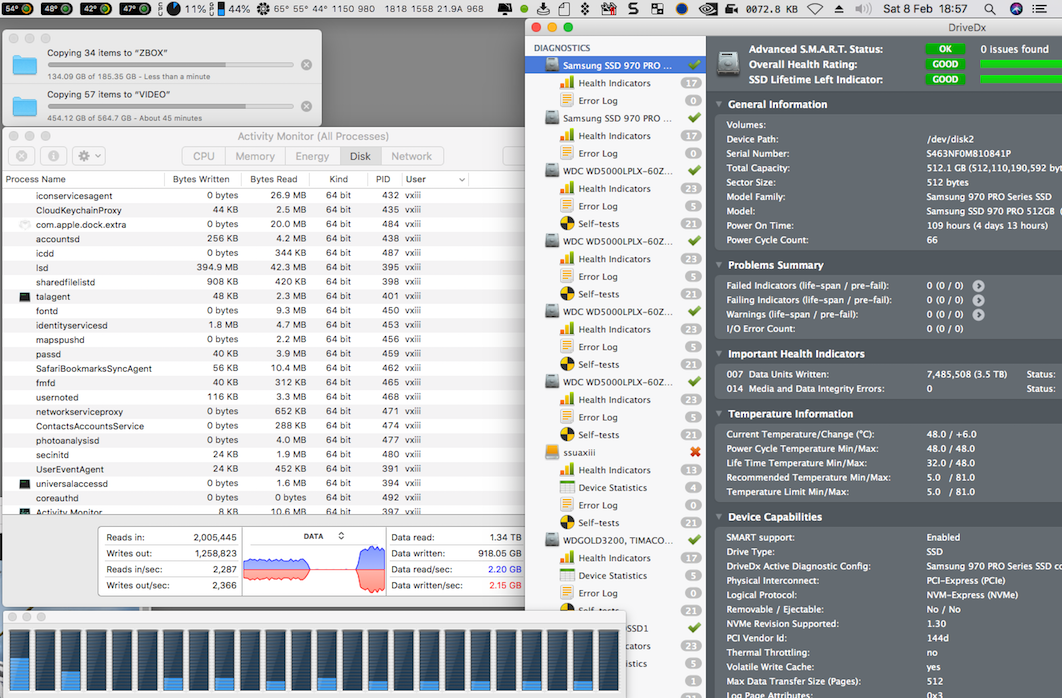Screen dimensions: 1062x698
Task: Open Device Statistics under ssuaxiii
Action: [612, 487]
